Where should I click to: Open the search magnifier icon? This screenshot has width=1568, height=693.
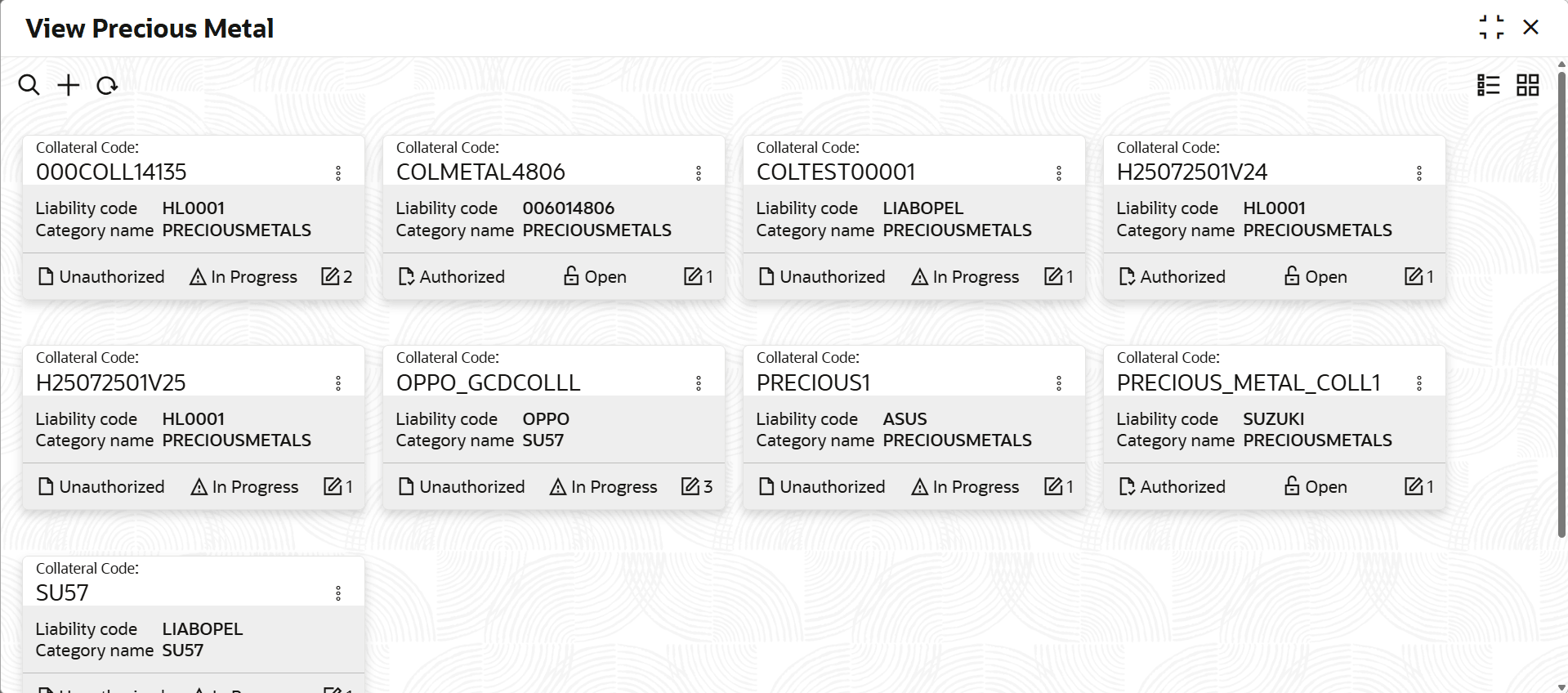(x=29, y=85)
